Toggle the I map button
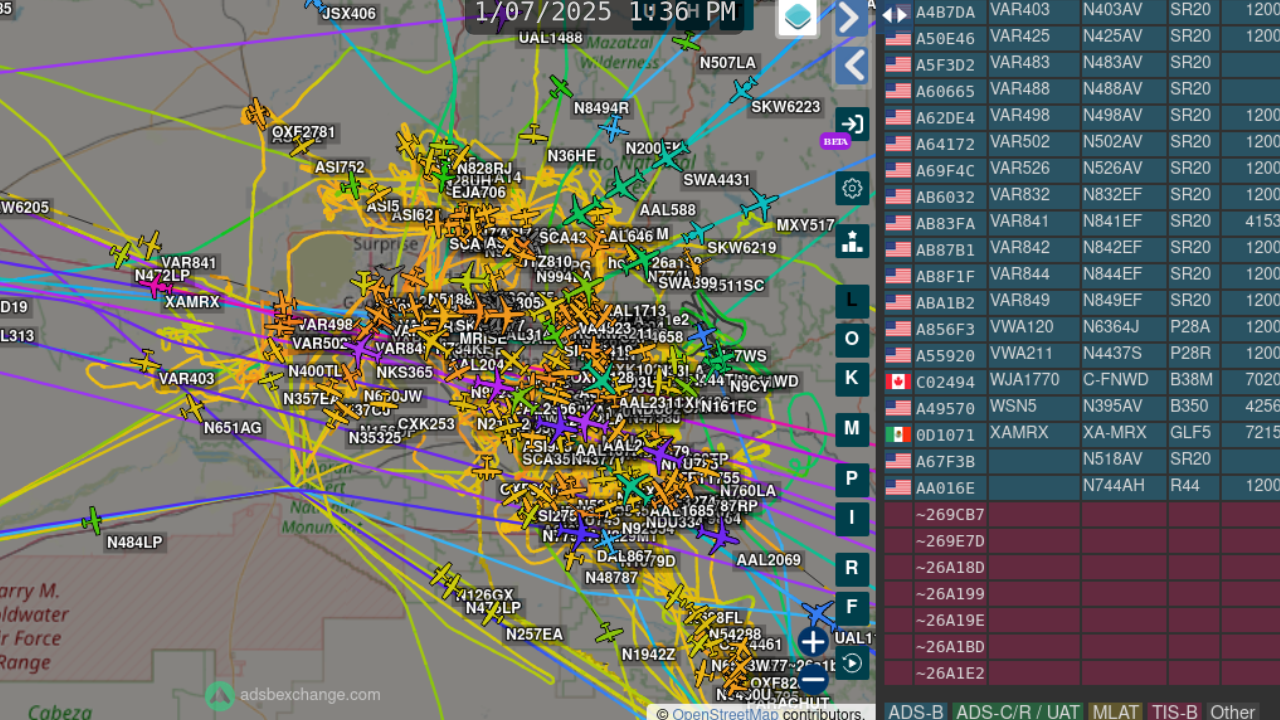The image size is (1280, 720). coord(852,518)
